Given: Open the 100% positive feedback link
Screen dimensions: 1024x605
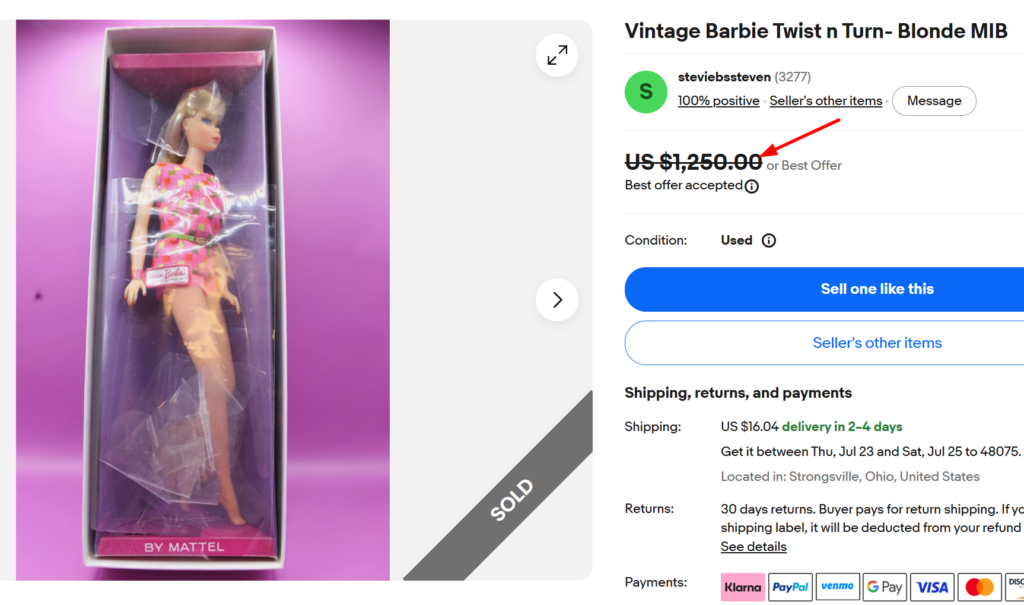Looking at the screenshot, I should pyautogui.click(x=718, y=101).
